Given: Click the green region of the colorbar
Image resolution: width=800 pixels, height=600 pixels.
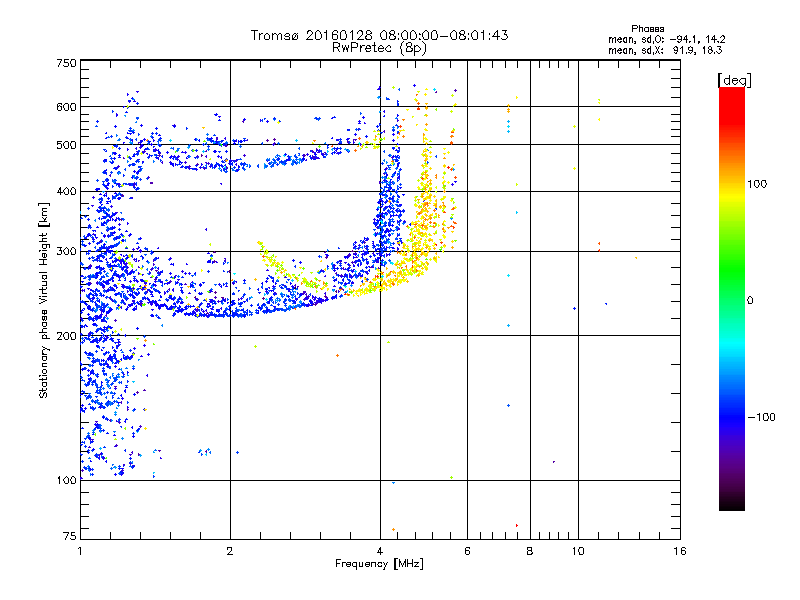Looking at the screenshot, I should point(732,270).
